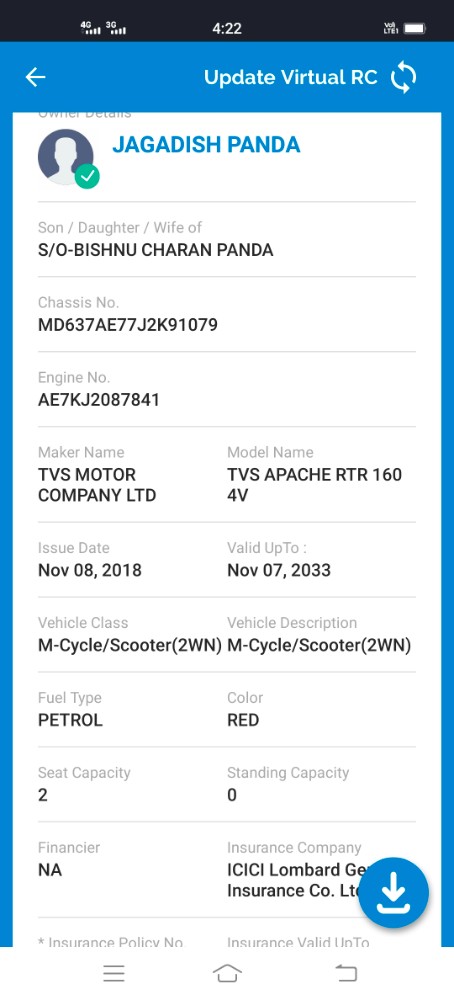The image size is (454, 1000).
Task: Open Android recent apps menu icon
Action: [x=114, y=973]
